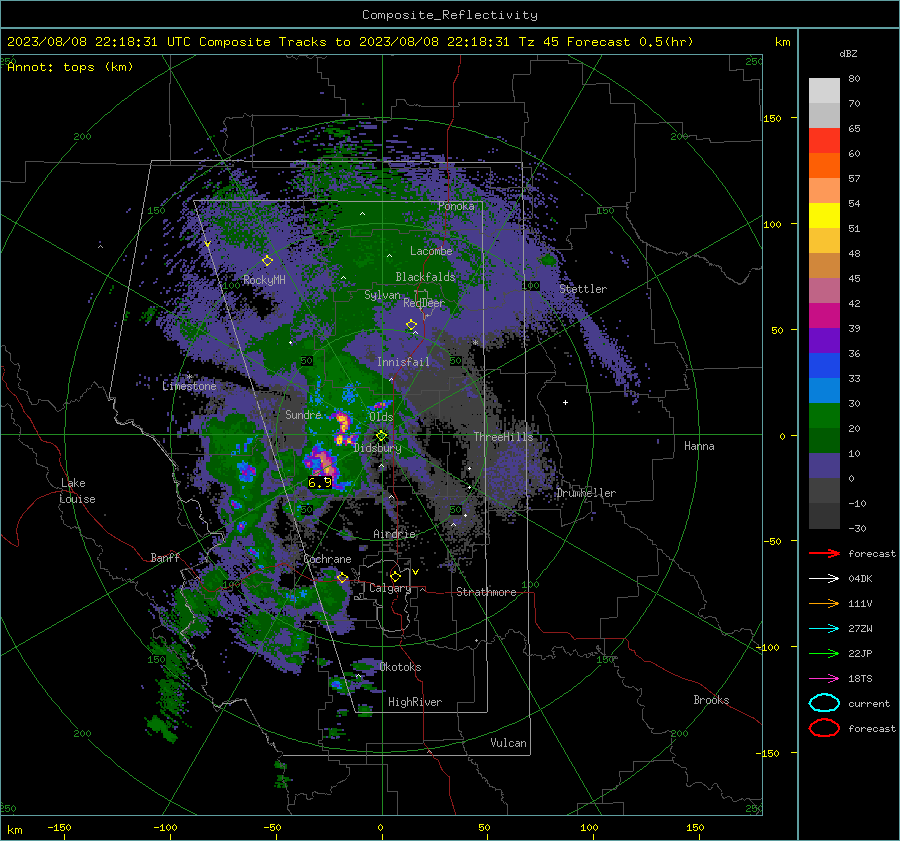Click the Brooks city label

click(711, 700)
